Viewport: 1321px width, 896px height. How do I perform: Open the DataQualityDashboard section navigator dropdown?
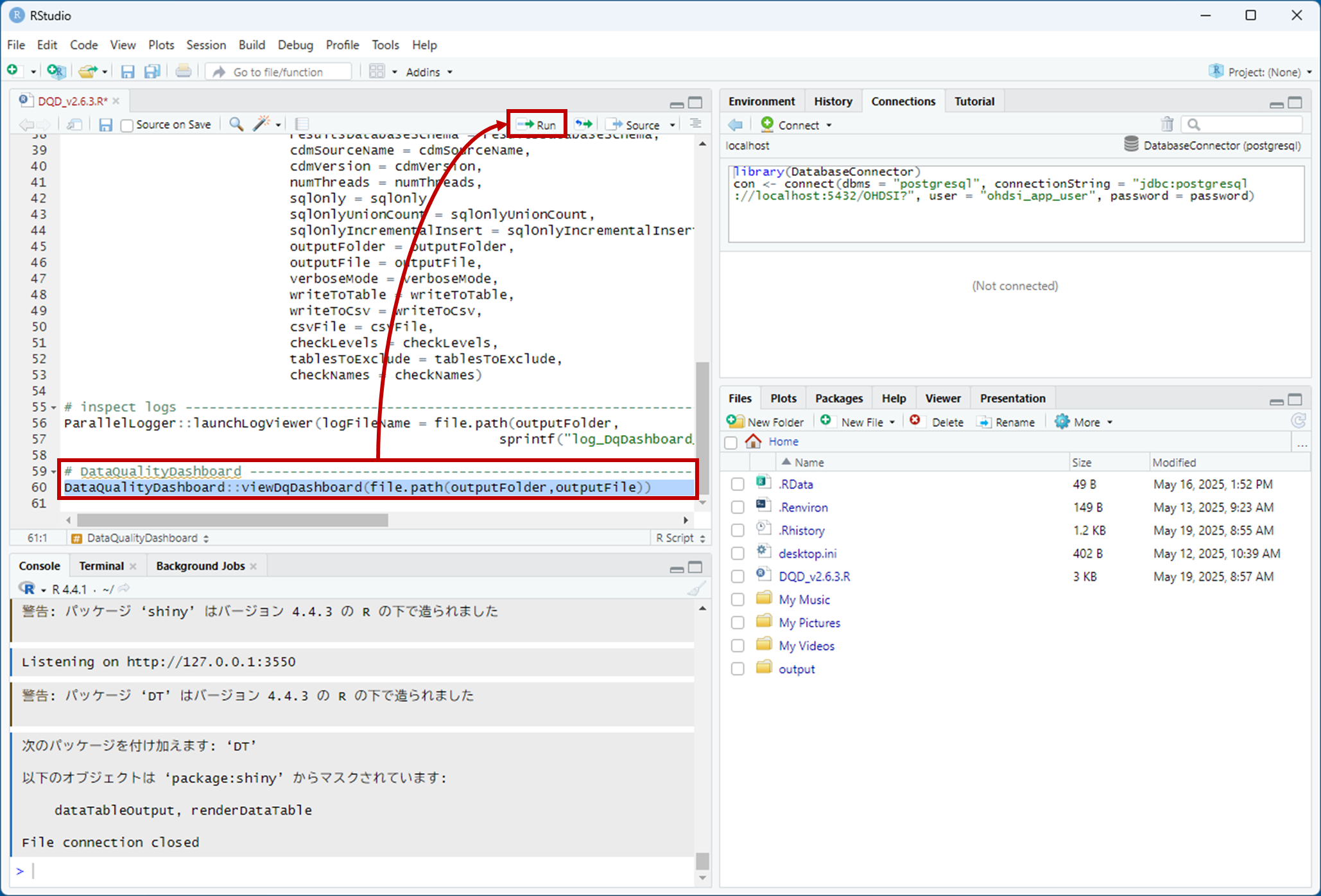pyautogui.click(x=141, y=538)
